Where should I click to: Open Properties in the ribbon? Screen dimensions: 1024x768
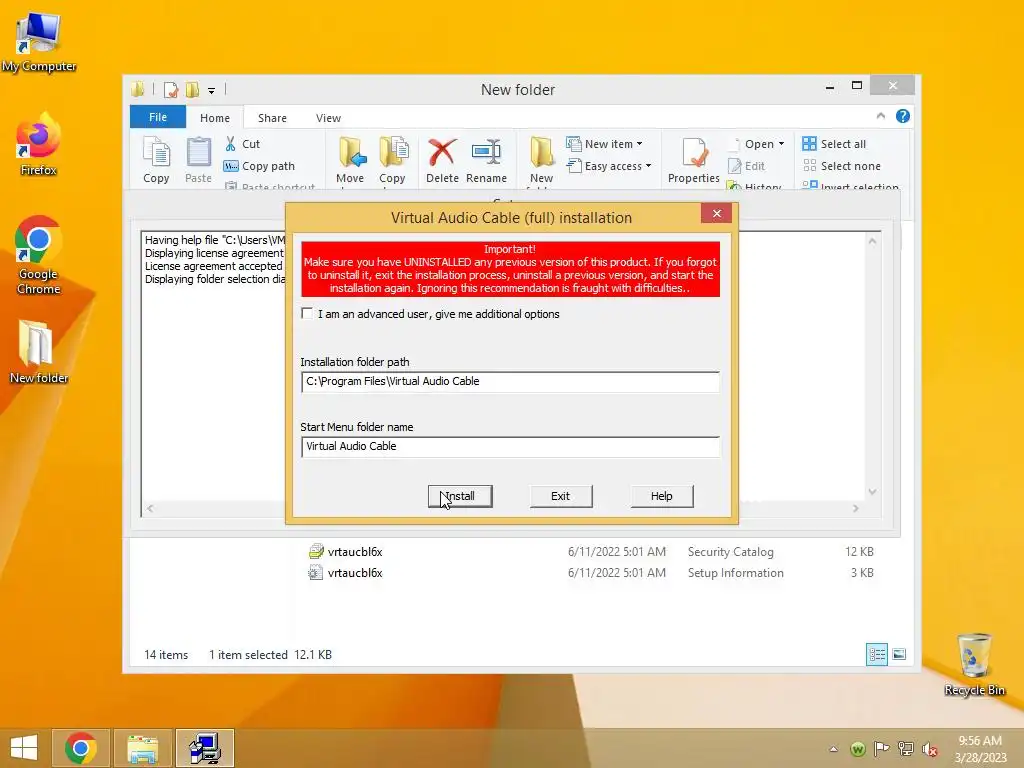click(694, 160)
